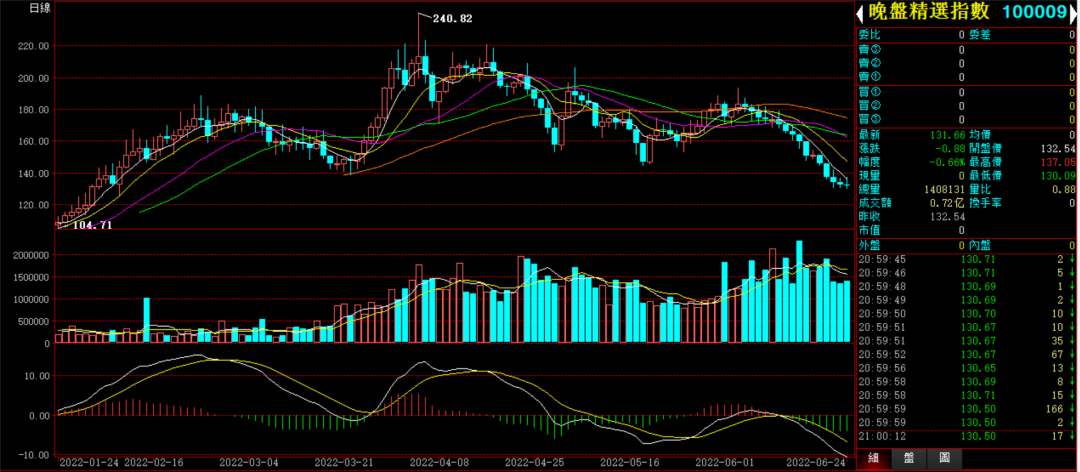Screen dimensions: 1080x472
Task: Click the 漲跌 value -0.88
Action: pos(949,148)
